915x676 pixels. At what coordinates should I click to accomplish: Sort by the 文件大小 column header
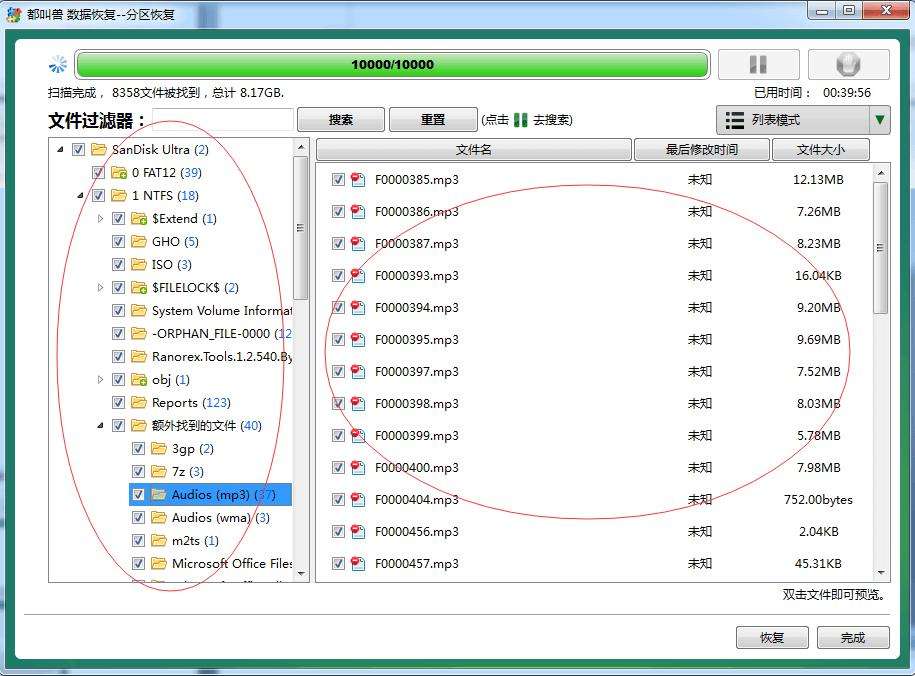coord(819,150)
